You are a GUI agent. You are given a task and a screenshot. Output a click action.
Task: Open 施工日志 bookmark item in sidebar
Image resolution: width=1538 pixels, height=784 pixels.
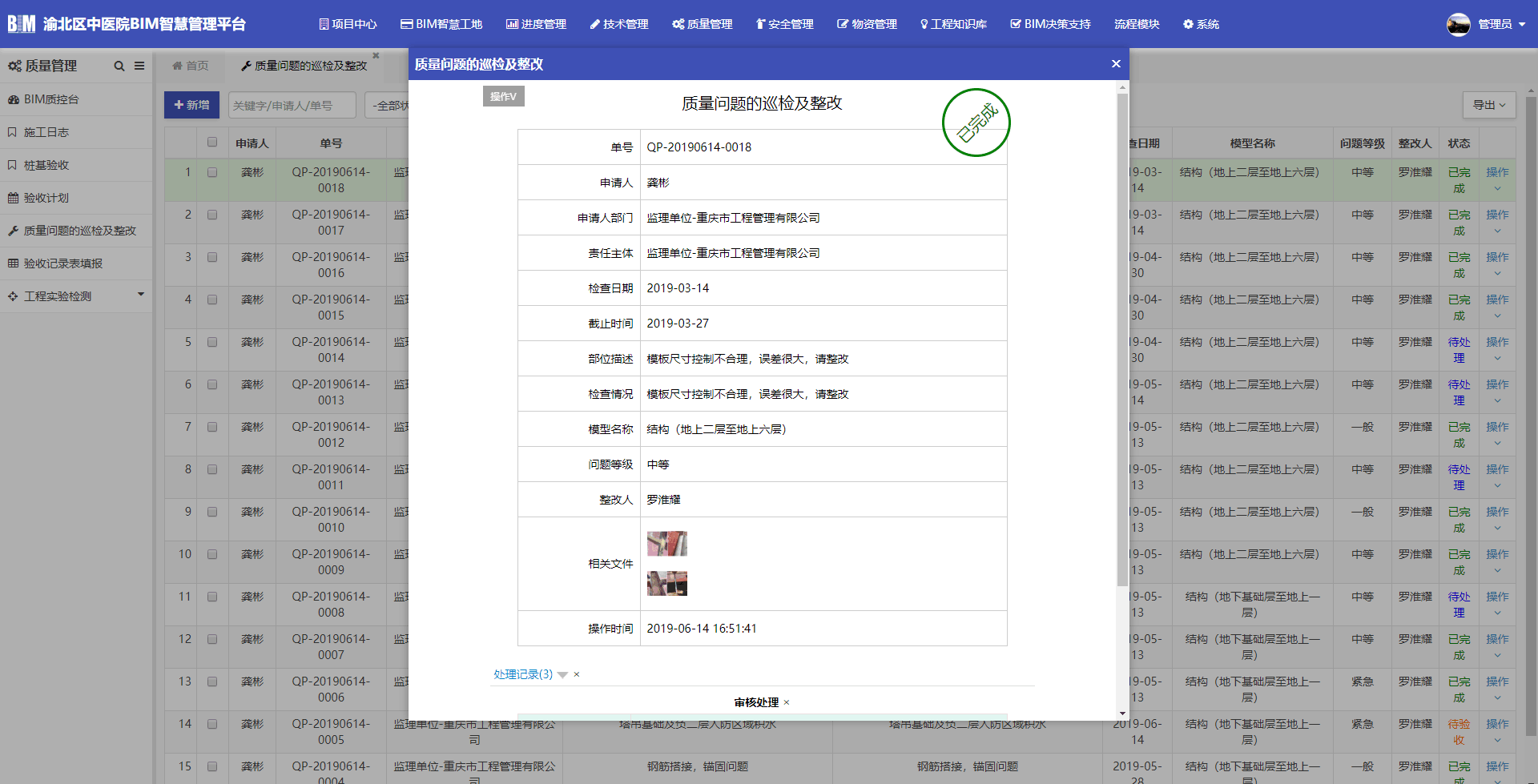coord(46,132)
